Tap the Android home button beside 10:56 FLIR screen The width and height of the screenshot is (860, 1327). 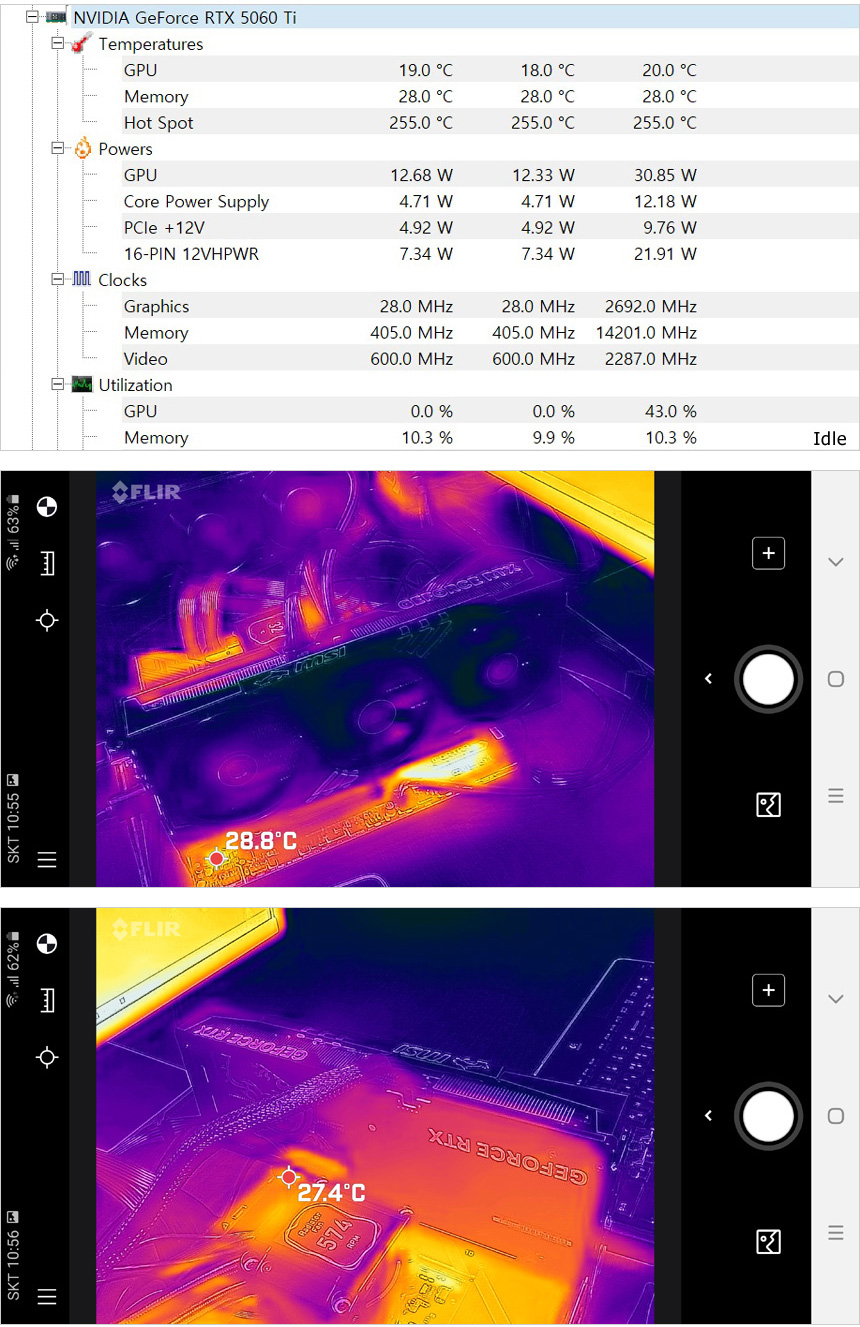click(836, 1116)
